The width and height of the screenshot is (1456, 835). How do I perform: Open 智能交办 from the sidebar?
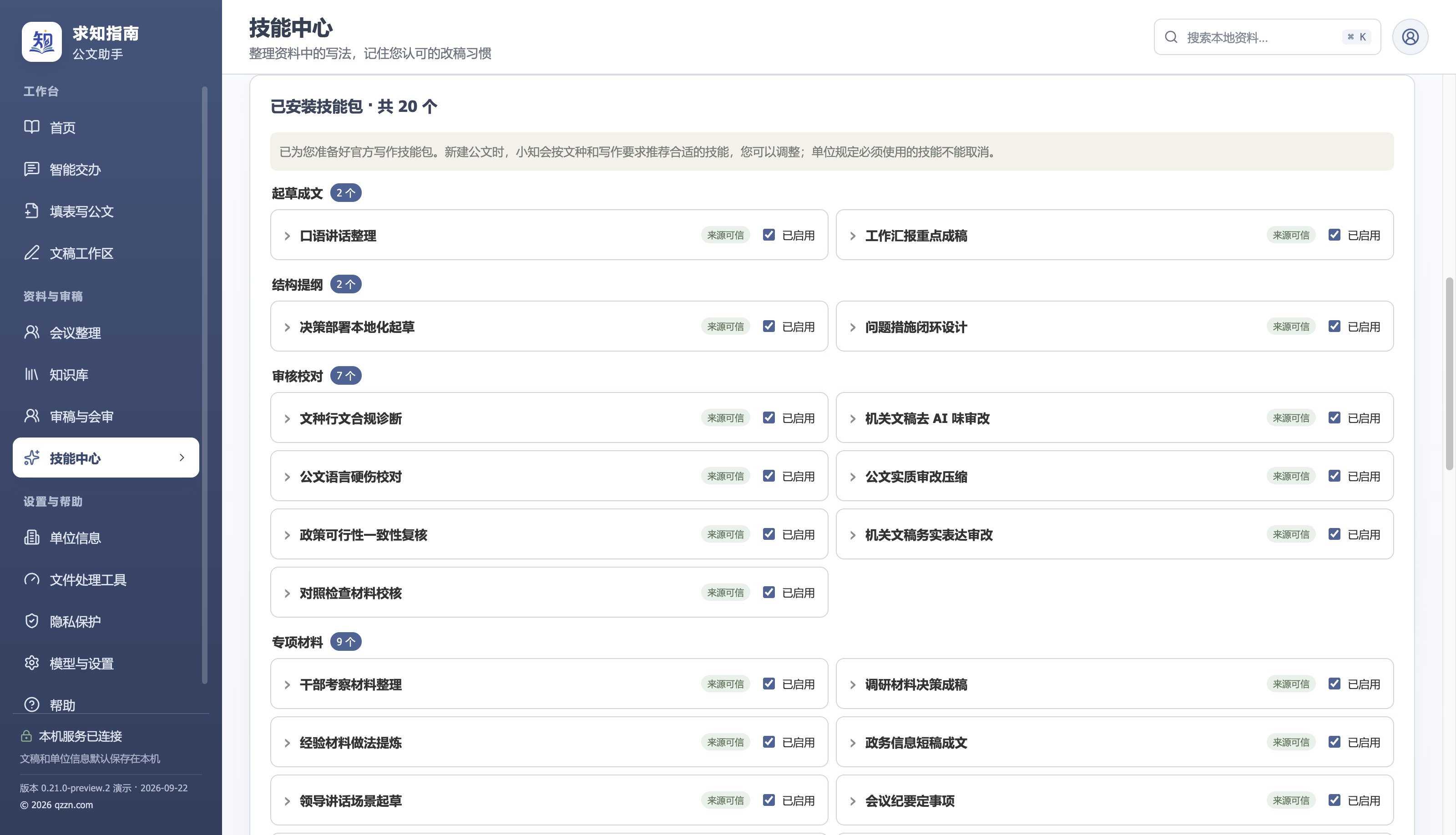pos(106,169)
